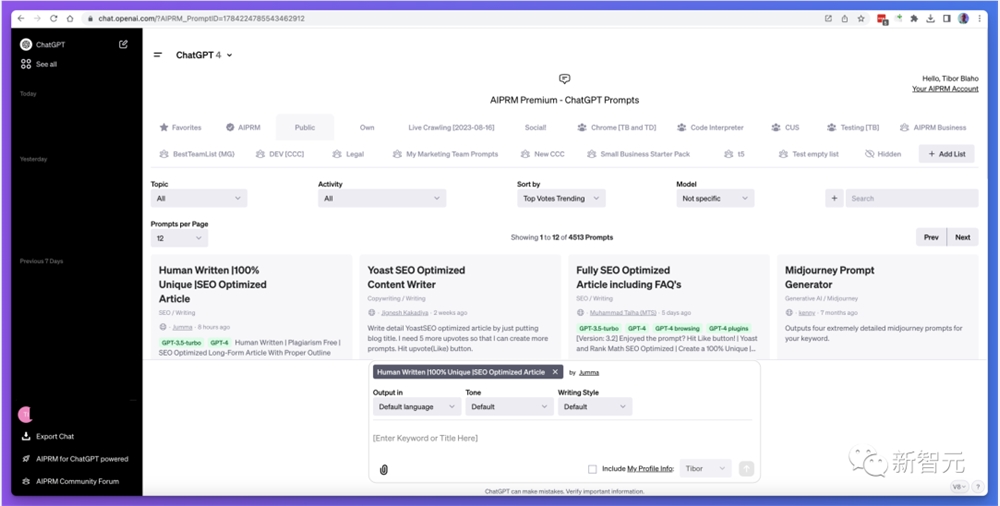Bookmark page with the star icon
The width and height of the screenshot is (1000, 506).
pos(861,18)
